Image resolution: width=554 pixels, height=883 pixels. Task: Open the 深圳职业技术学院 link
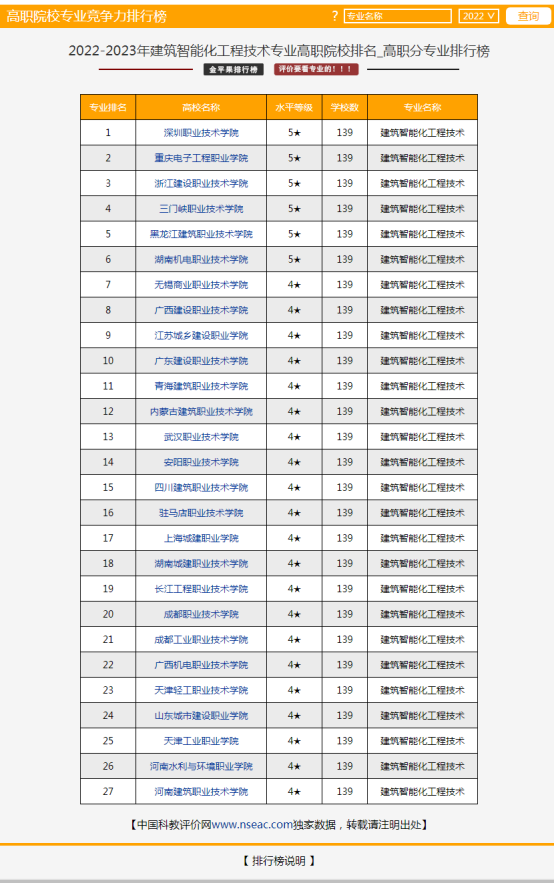tap(201, 133)
